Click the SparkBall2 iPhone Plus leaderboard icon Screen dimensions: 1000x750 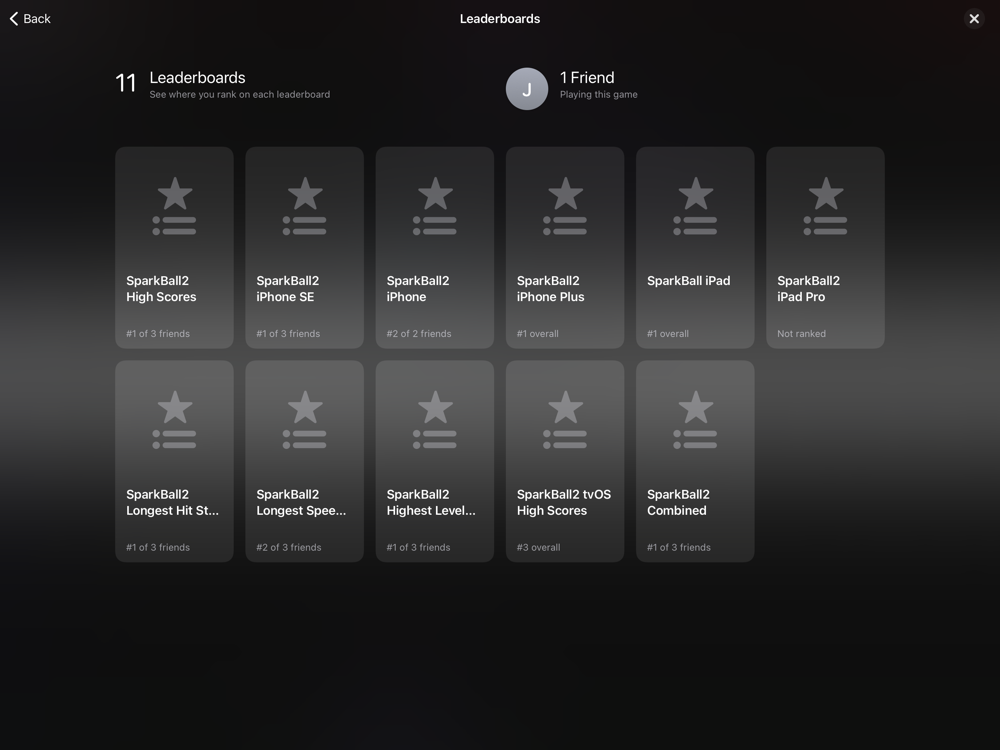point(565,206)
